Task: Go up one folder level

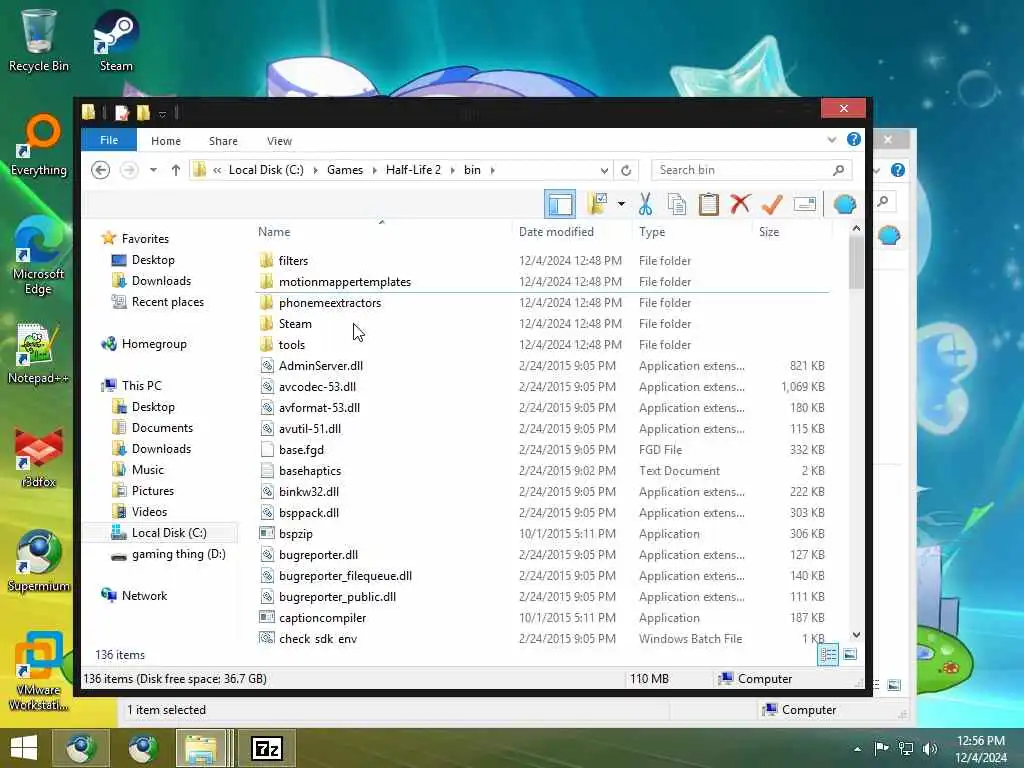Action: pos(176,170)
